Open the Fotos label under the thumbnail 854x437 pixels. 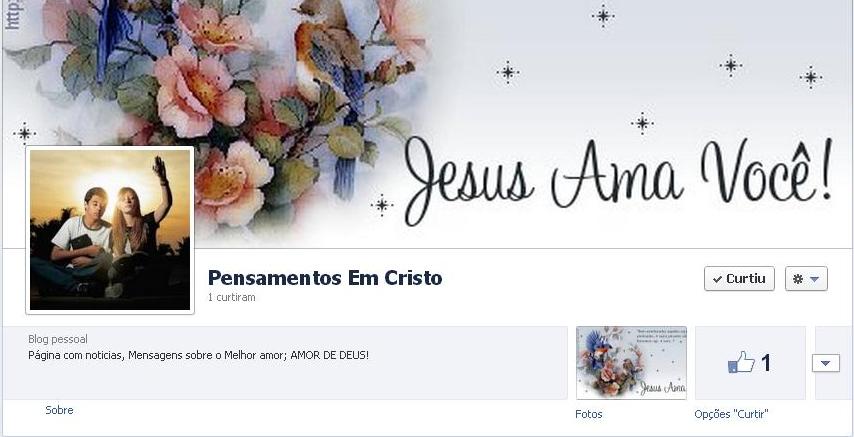[589, 414]
